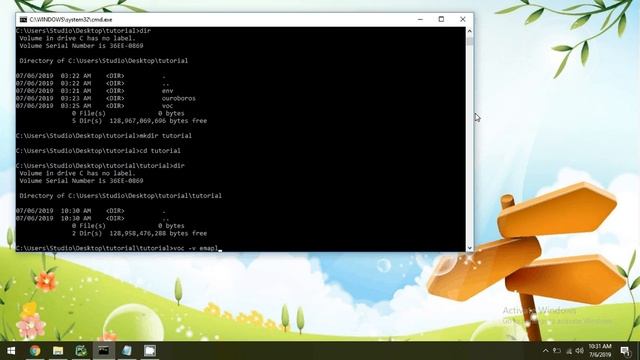Screen dimensions: 640x360
Task: Maximize the cmd.exe window
Action: click(x=441, y=19)
